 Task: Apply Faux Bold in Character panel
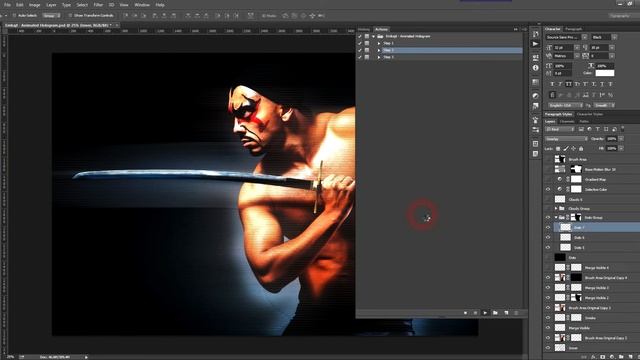click(552, 84)
